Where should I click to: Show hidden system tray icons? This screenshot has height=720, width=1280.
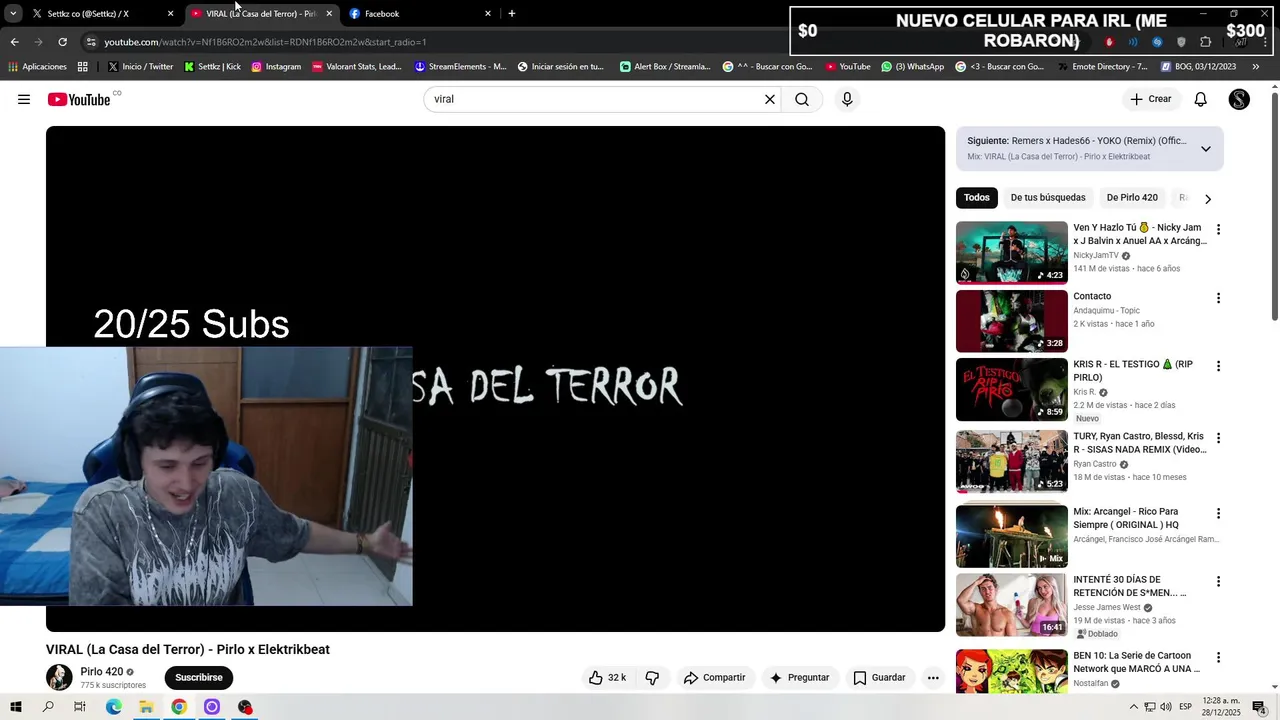[x=1134, y=707]
